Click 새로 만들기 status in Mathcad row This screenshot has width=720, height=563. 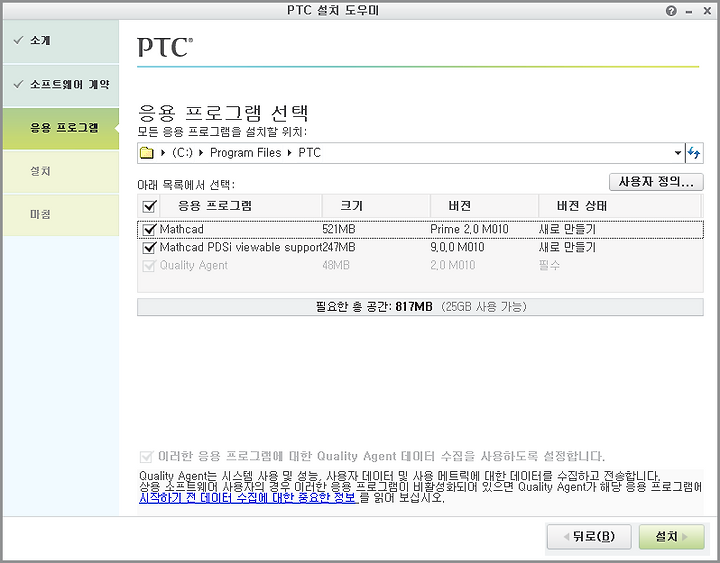[567, 229]
